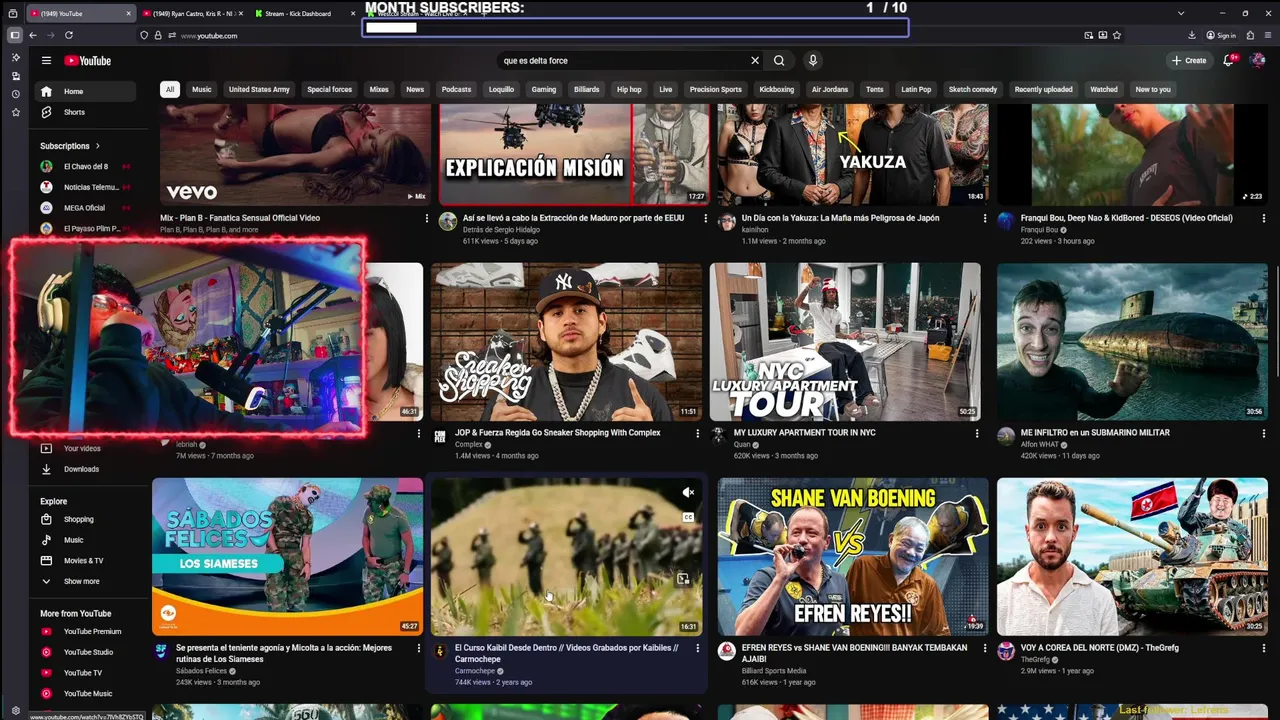
Task: Open the site padlock info in address bar
Action: click(x=159, y=35)
